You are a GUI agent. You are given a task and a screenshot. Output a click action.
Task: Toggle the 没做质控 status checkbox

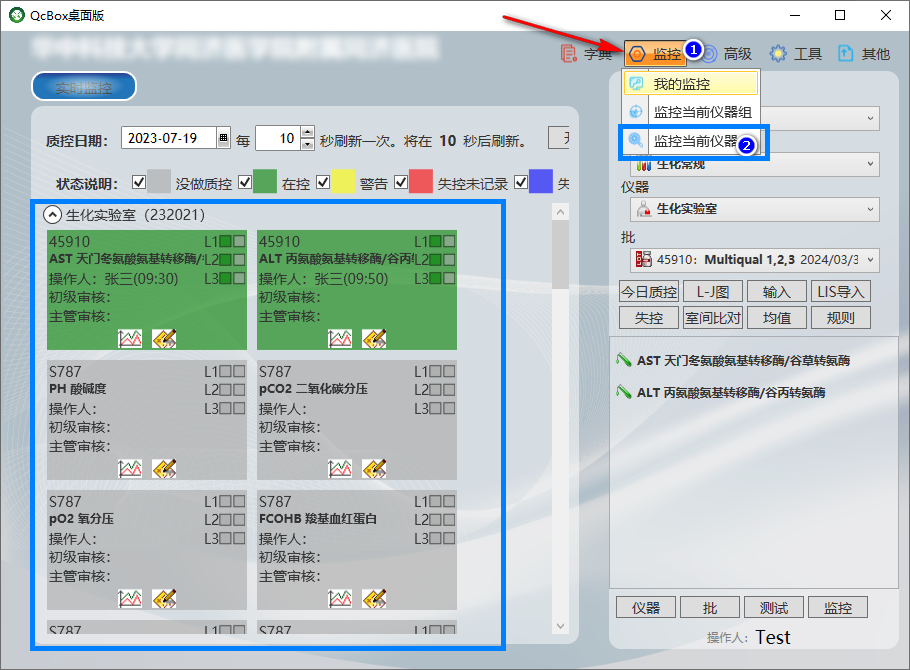click(x=139, y=182)
